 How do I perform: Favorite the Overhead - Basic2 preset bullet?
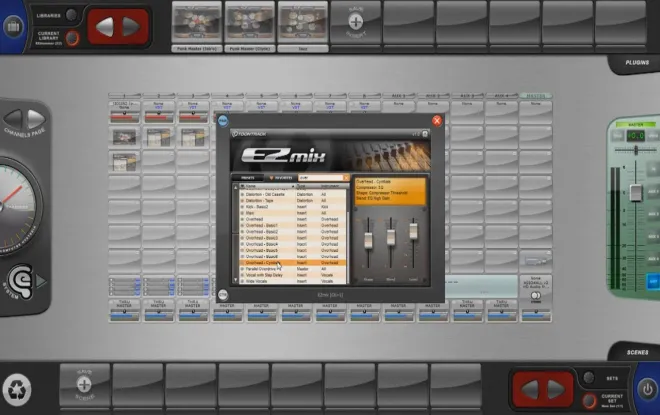(x=242, y=231)
